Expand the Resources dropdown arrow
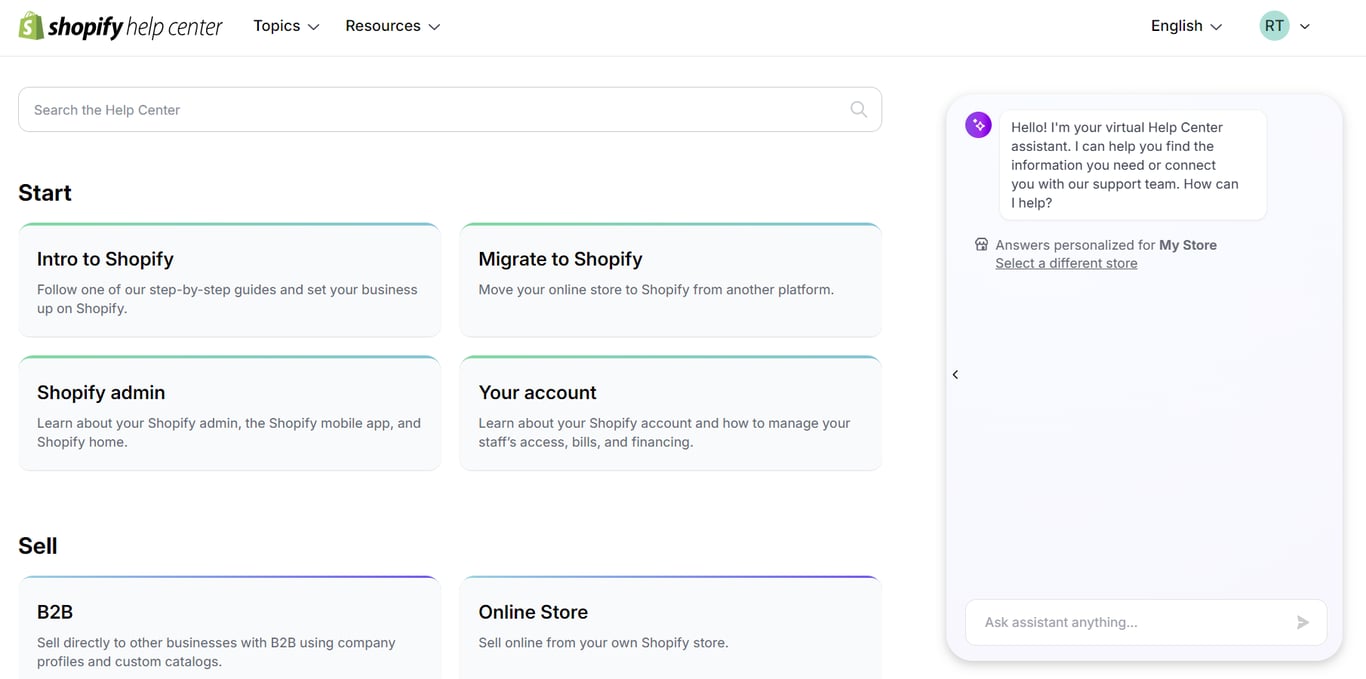Screen dimensions: 1366x679 (x=434, y=27)
